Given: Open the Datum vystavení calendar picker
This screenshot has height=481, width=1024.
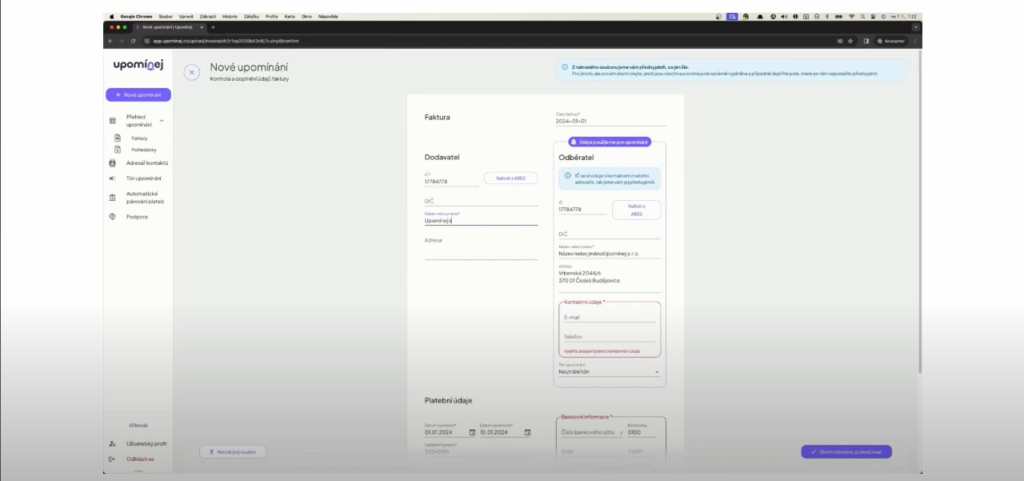Looking at the screenshot, I should [472, 432].
